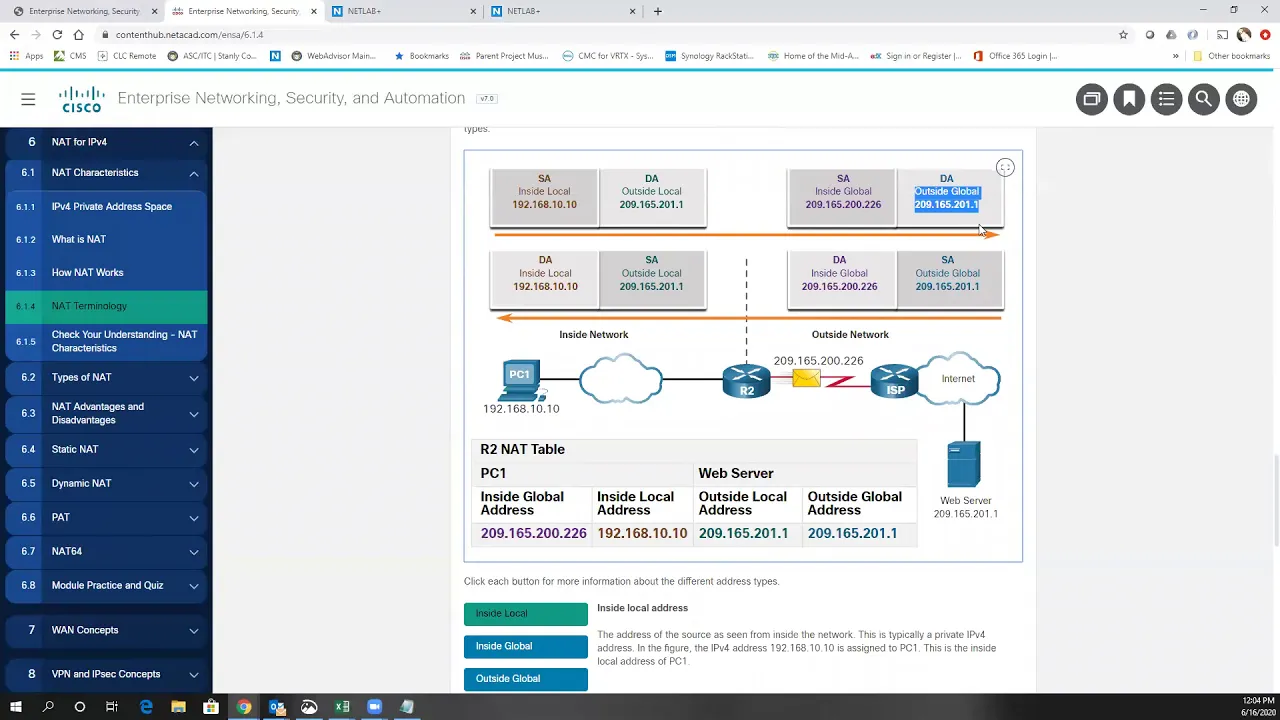Click the ISP router in the diagram
The image size is (1280, 720).
[x=894, y=381]
